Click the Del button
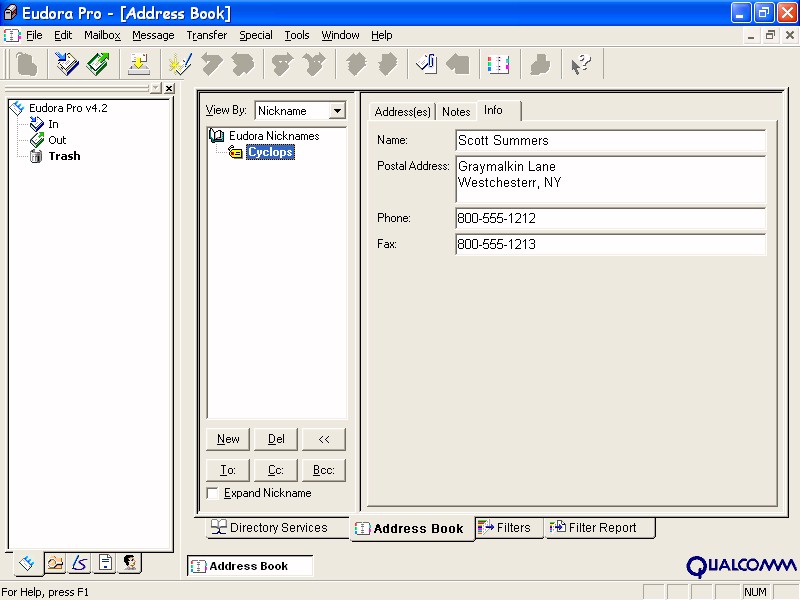 point(276,439)
